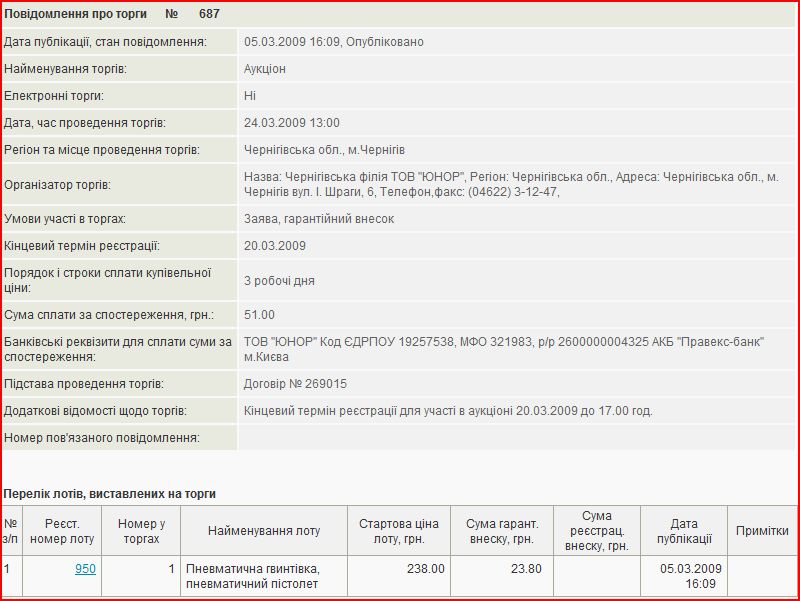This screenshot has width=800, height=601.
Task: Open lot registration number 950 link
Action: click(85, 569)
